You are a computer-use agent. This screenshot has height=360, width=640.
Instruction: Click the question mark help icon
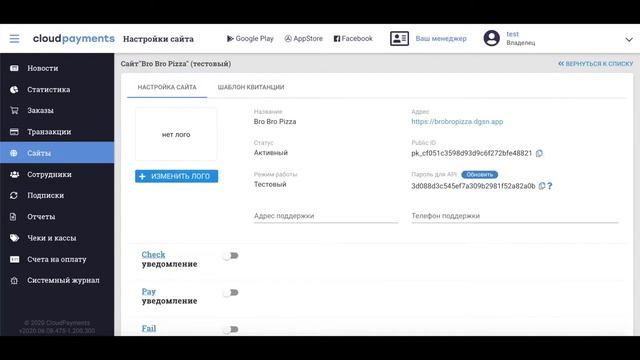click(x=550, y=186)
